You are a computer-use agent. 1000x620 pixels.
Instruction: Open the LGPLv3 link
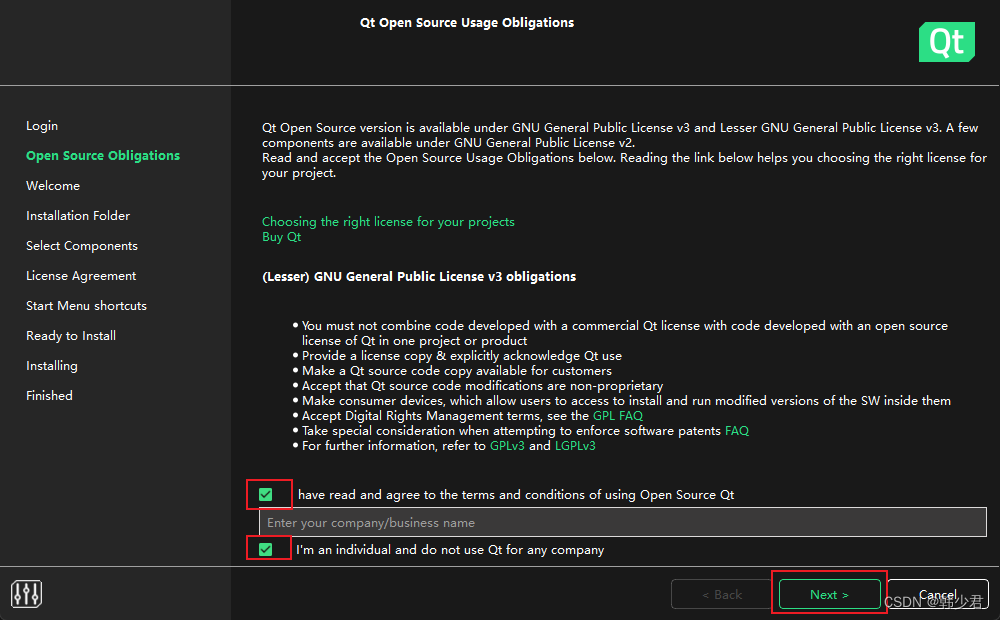(x=575, y=446)
